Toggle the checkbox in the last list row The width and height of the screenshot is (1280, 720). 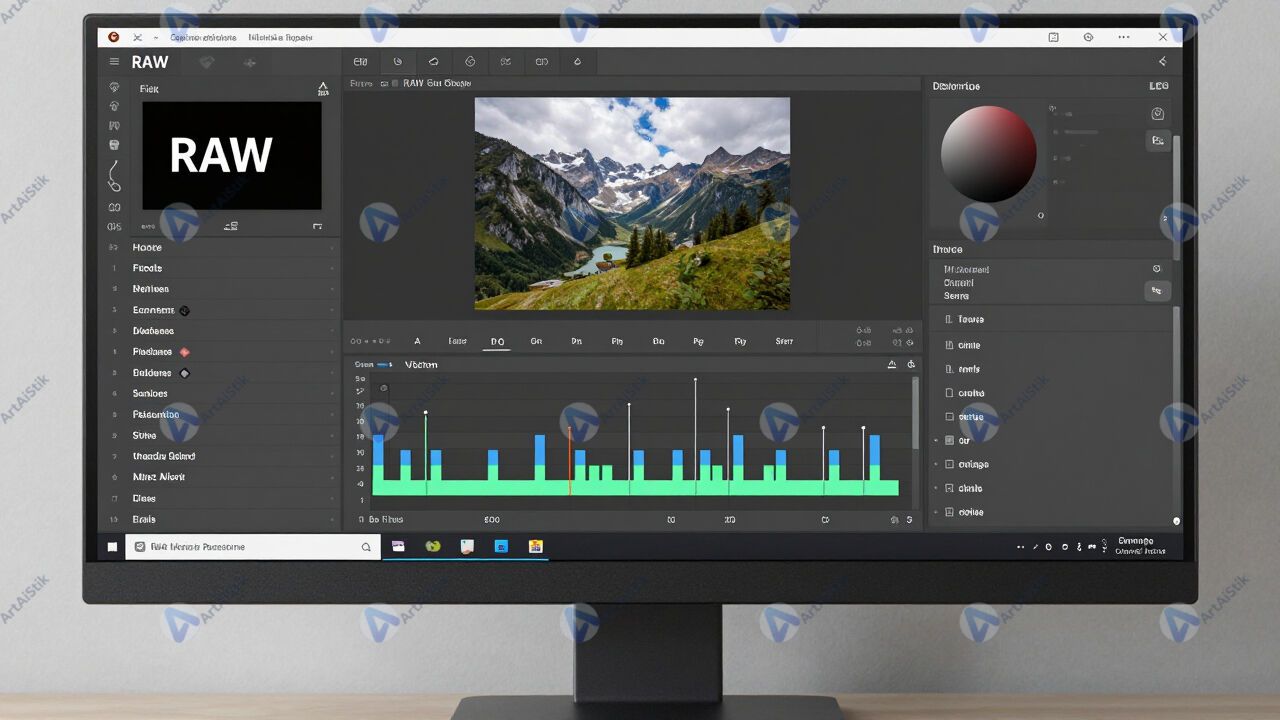point(949,512)
